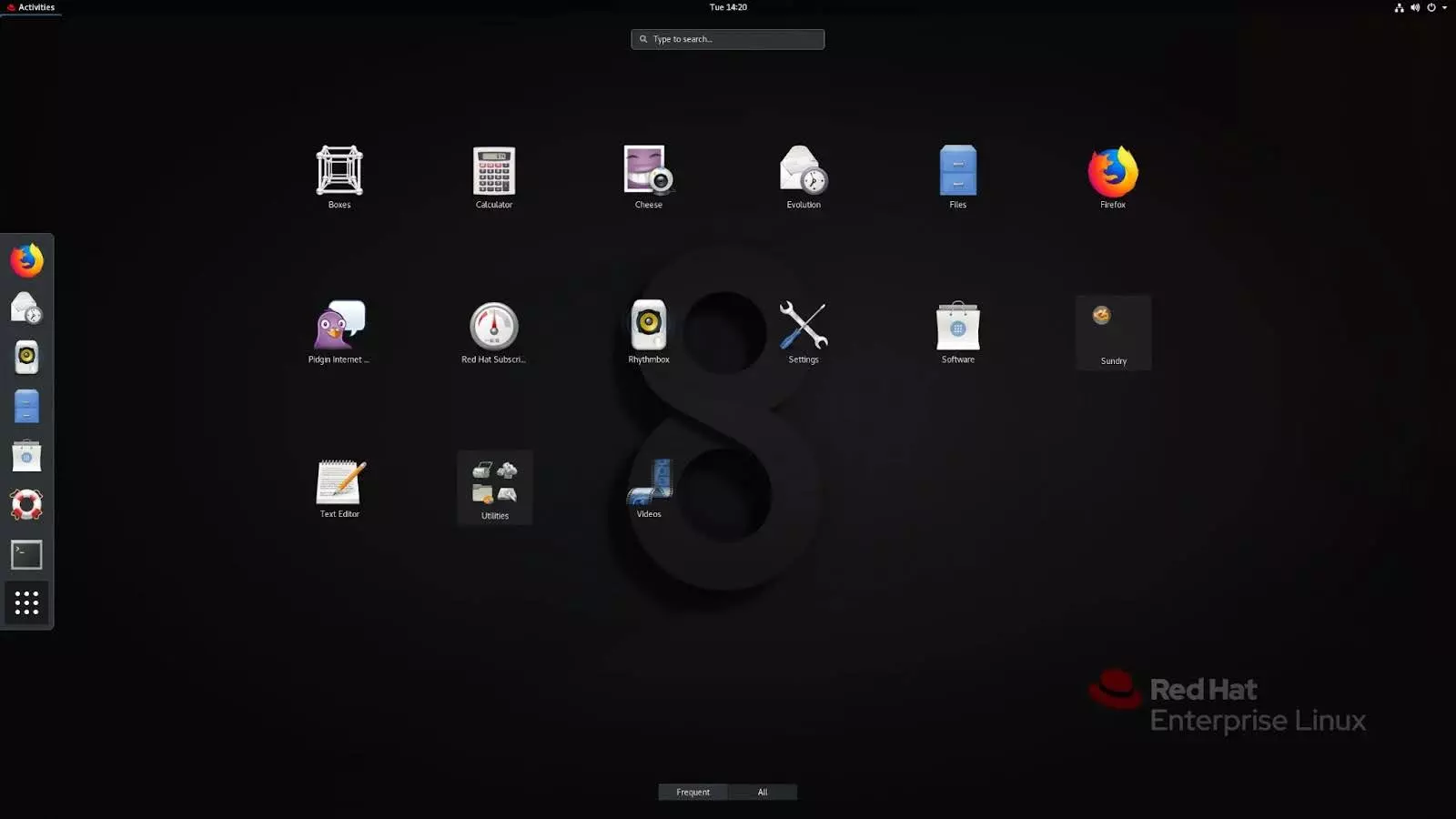Image resolution: width=1456 pixels, height=819 pixels.
Task: Click Evolution mail icon in the dock
Action: (26, 308)
